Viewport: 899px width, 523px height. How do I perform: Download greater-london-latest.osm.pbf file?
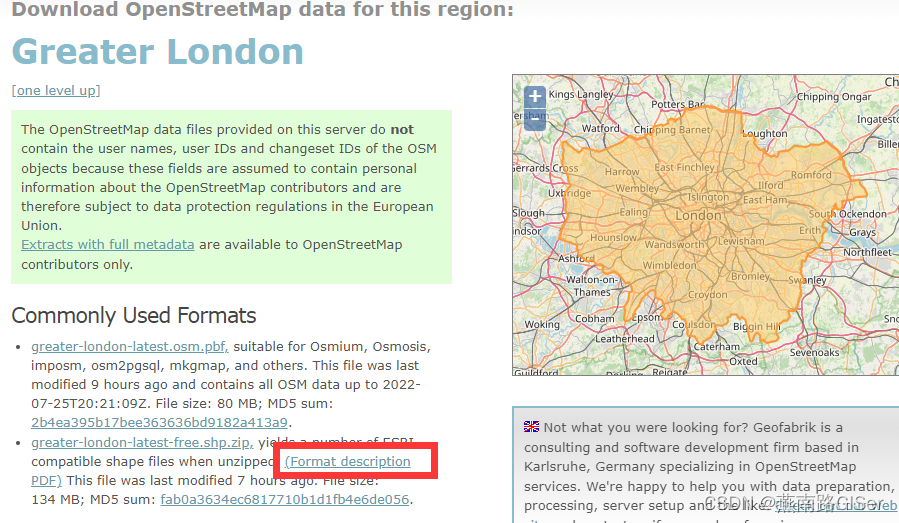(130, 346)
